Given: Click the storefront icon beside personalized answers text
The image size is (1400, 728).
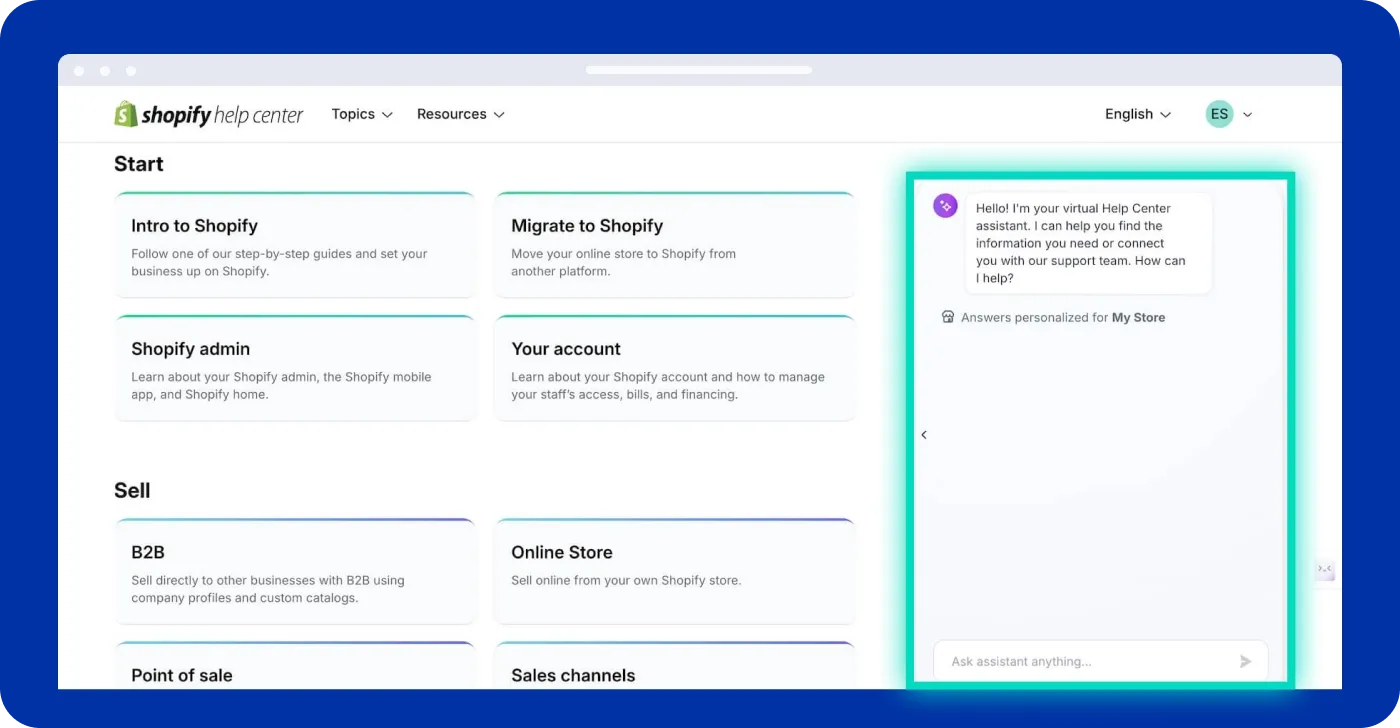Looking at the screenshot, I should point(947,317).
